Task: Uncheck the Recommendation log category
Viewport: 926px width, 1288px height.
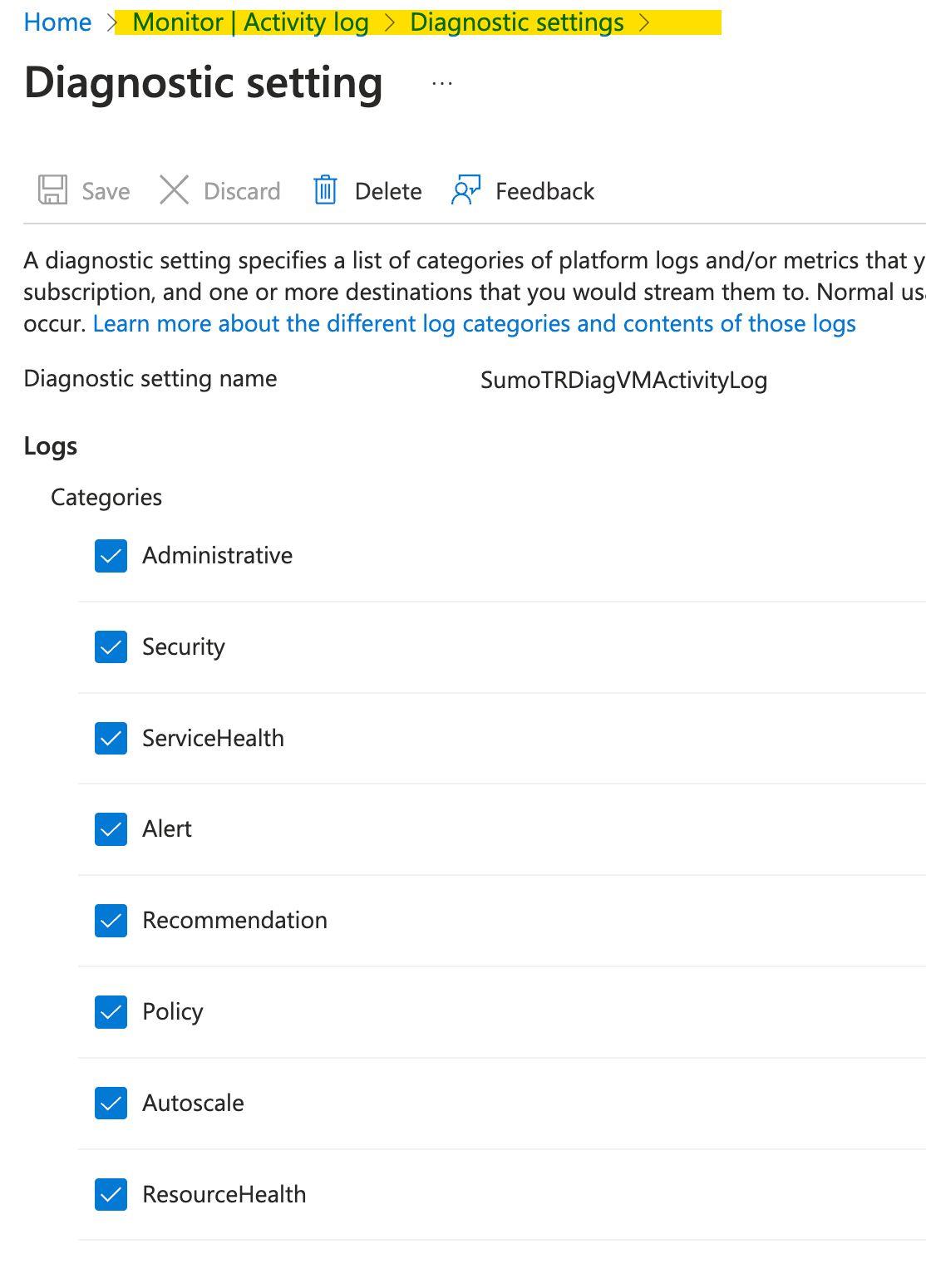Action: [111, 921]
